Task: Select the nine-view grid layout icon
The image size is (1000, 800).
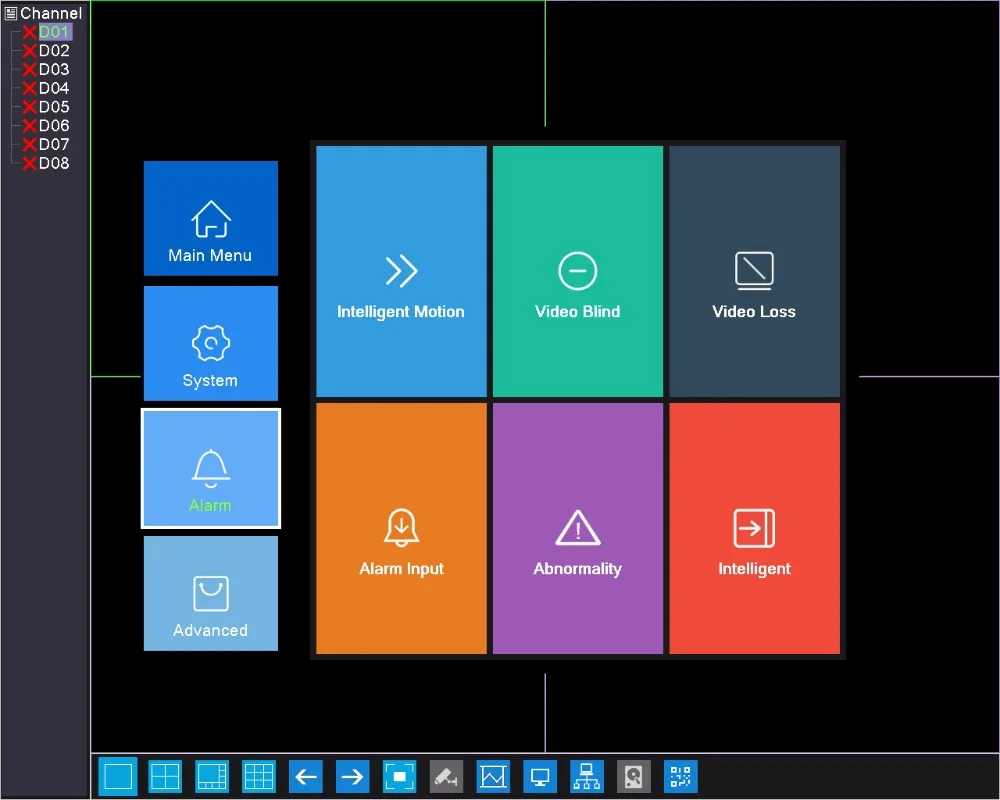Action: pyautogui.click(x=259, y=776)
